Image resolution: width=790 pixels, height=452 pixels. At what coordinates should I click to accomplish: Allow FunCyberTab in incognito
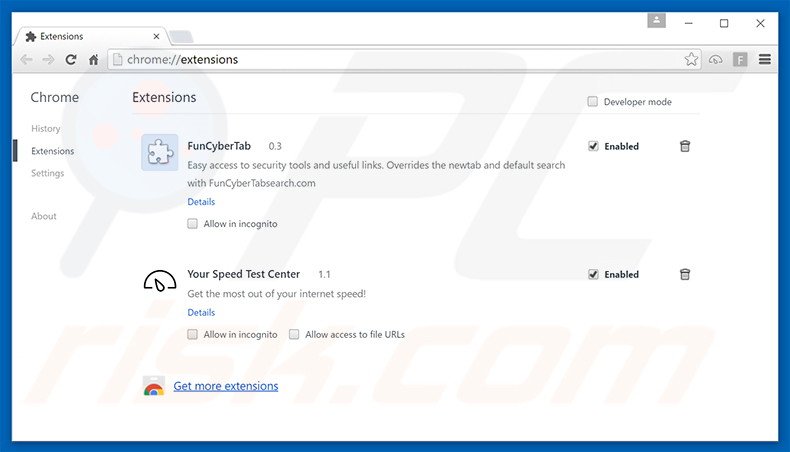[193, 224]
